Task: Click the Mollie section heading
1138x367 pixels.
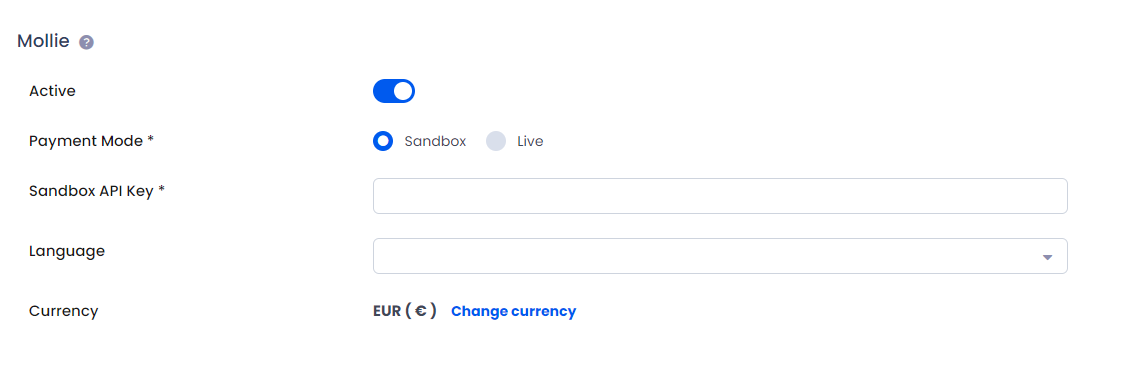Action: [x=44, y=41]
